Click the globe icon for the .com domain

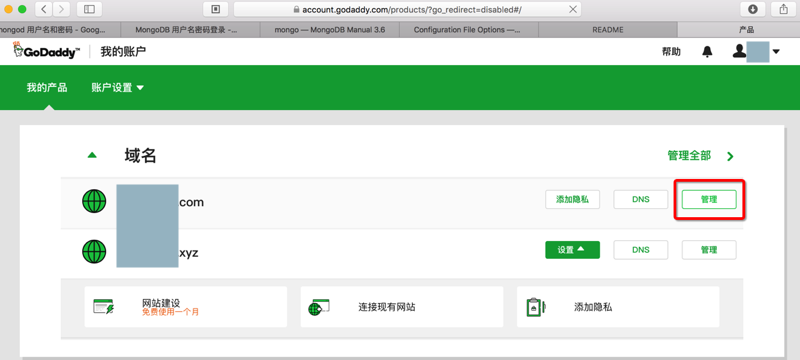[94, 201]
